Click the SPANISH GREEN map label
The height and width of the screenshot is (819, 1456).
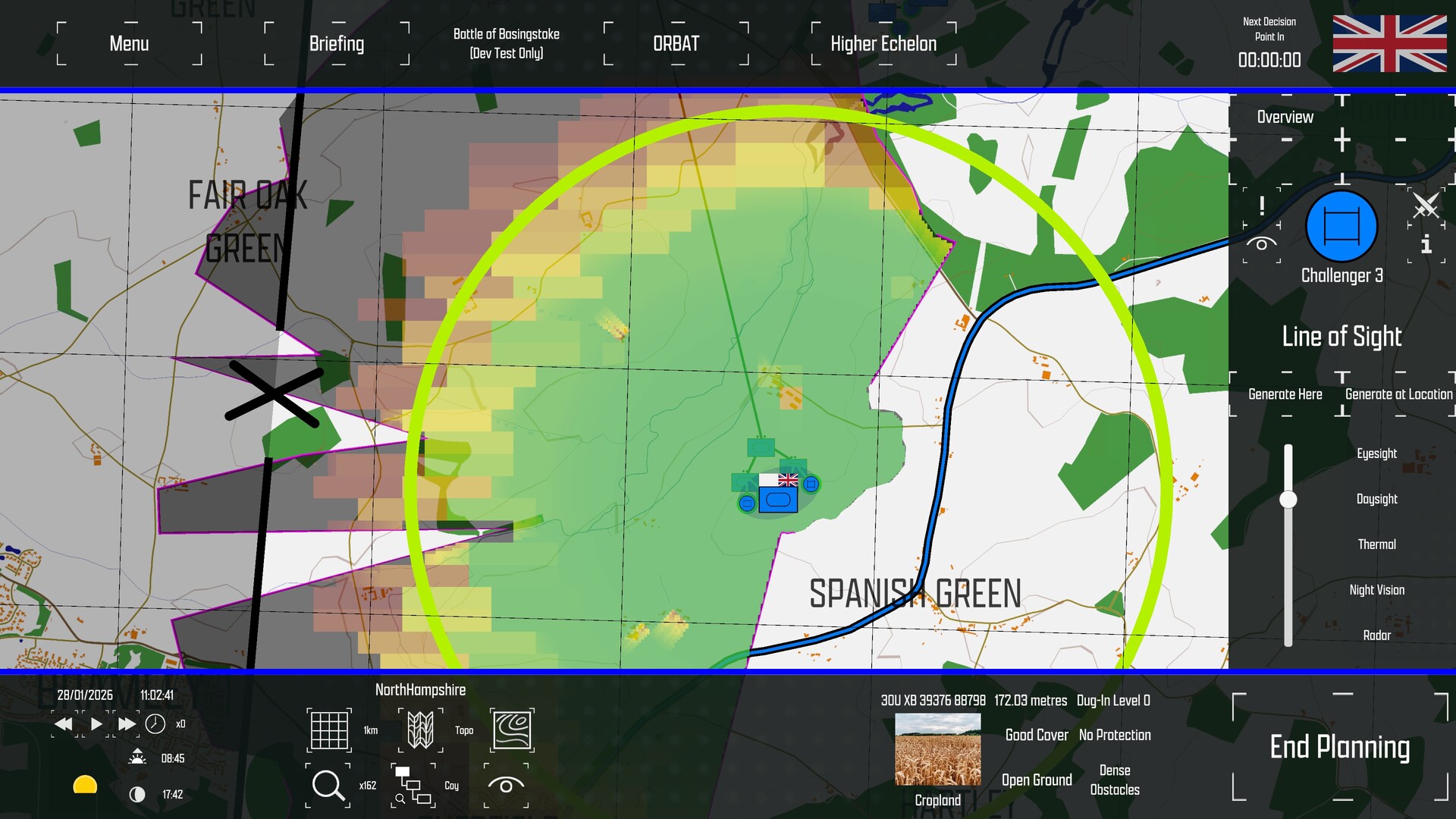[x=915, y=594]
